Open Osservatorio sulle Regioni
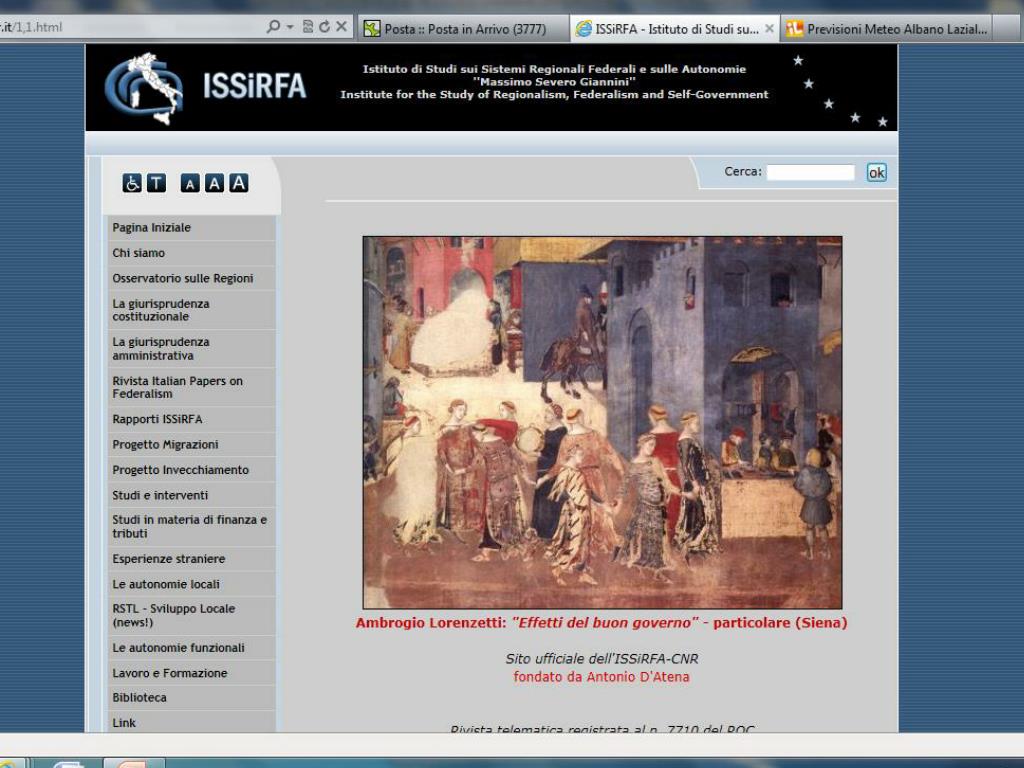Screen dimensions: 1024x768 191,279
